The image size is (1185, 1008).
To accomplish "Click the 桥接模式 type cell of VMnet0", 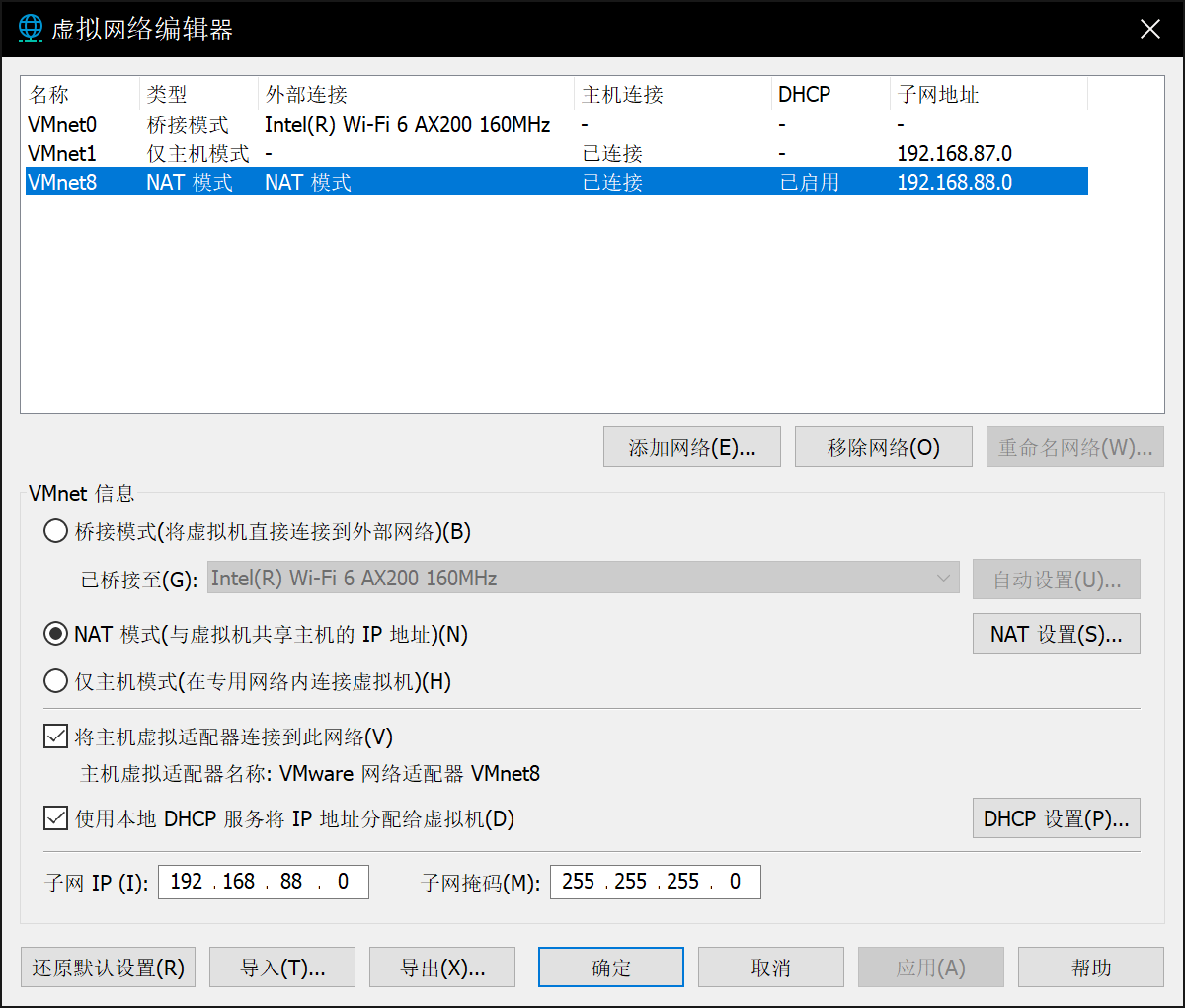I will pyautogui.click(x=188, y=125).
